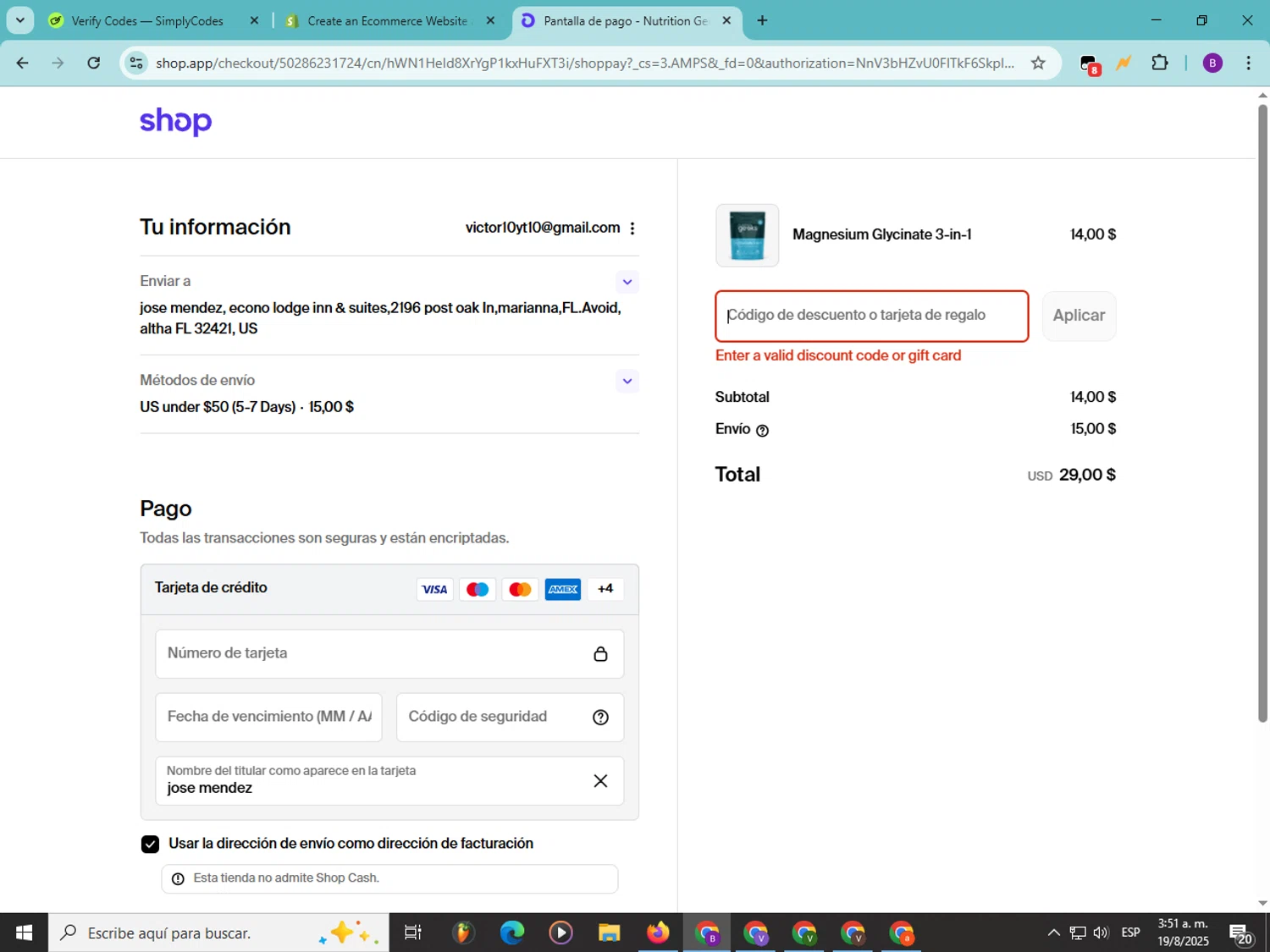Click the Aplicar button
Viewport: 1270px width, 952px height.
tap(1079, 316)
